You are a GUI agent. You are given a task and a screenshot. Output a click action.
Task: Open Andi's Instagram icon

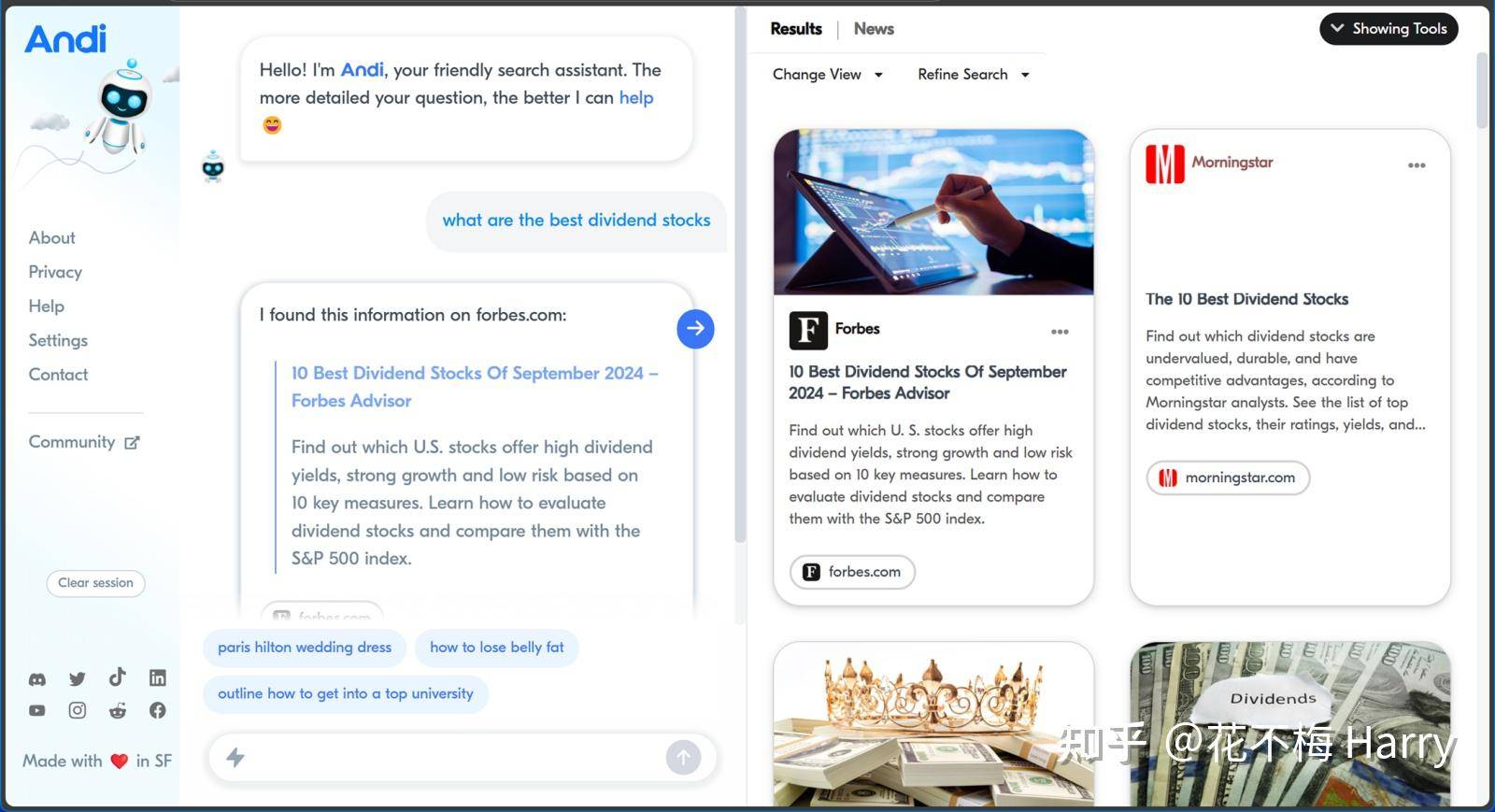(78, 710)
